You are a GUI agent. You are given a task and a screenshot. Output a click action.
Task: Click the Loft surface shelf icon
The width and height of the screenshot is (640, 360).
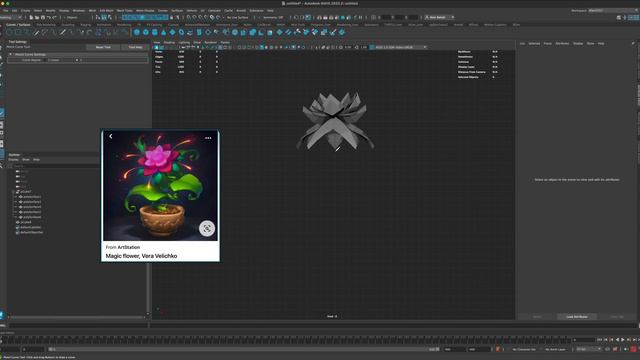[x=200, y=32]
